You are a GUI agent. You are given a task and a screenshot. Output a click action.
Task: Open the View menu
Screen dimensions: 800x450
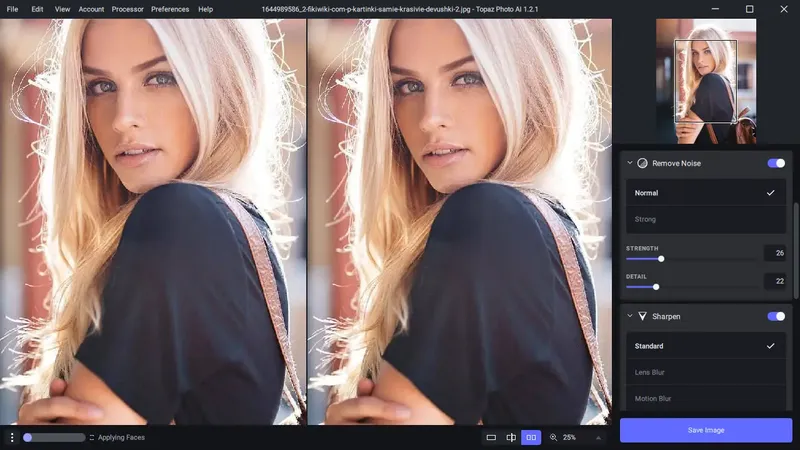pos(62,9)
